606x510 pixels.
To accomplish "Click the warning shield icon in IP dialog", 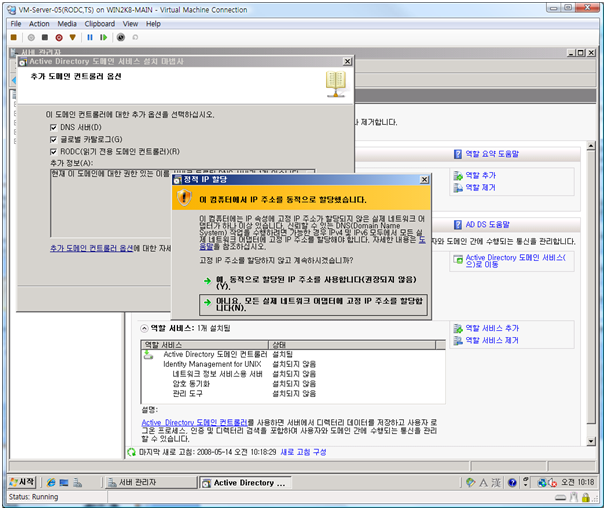I will (x=184, y=198).
